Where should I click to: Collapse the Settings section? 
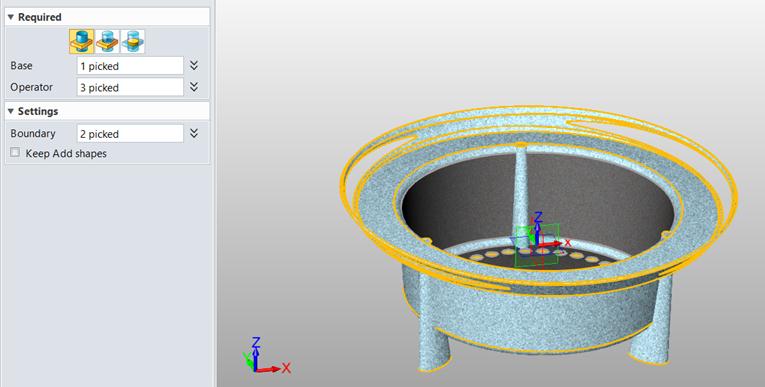[11, 111]
